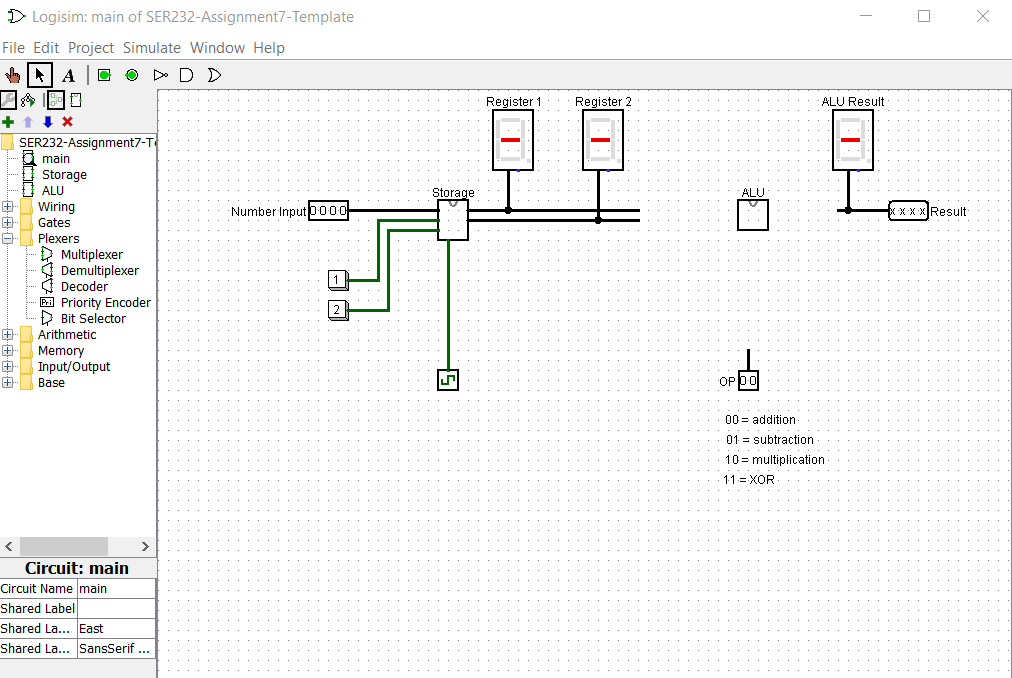Expand the Wiring library folder
The width and height of the screenshot is (1012, 678).
(7, 206)
